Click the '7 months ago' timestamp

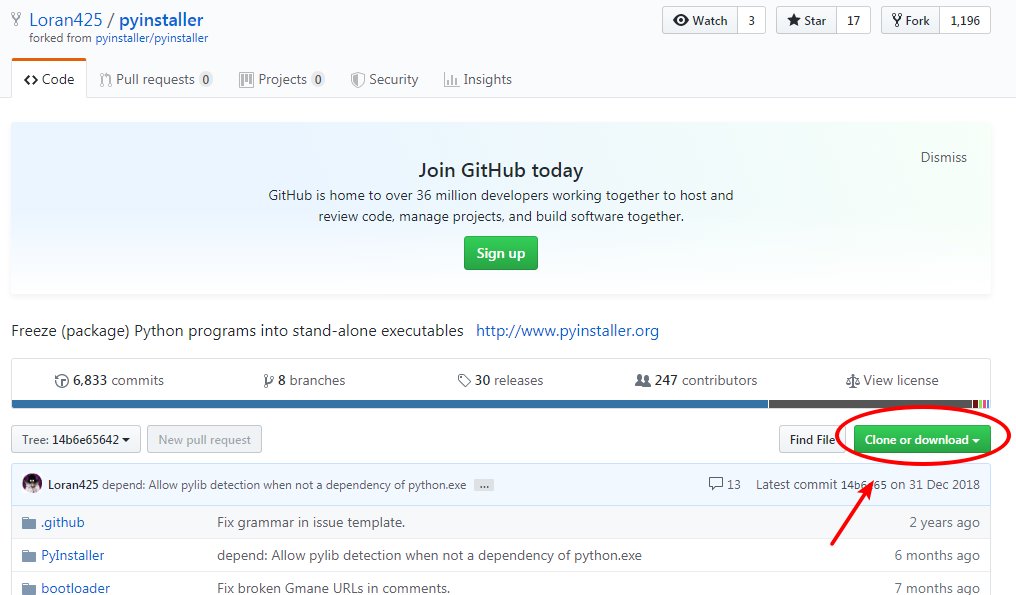(x=937, y=588)
